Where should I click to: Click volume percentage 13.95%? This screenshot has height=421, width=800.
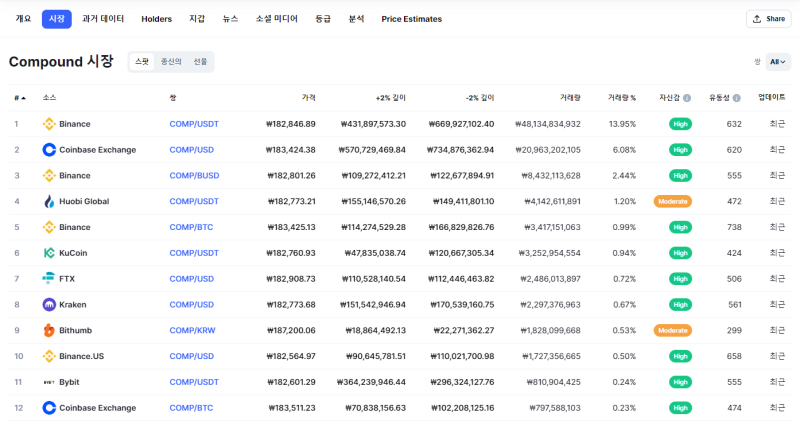pyautogui.click(x=622, y=124)
